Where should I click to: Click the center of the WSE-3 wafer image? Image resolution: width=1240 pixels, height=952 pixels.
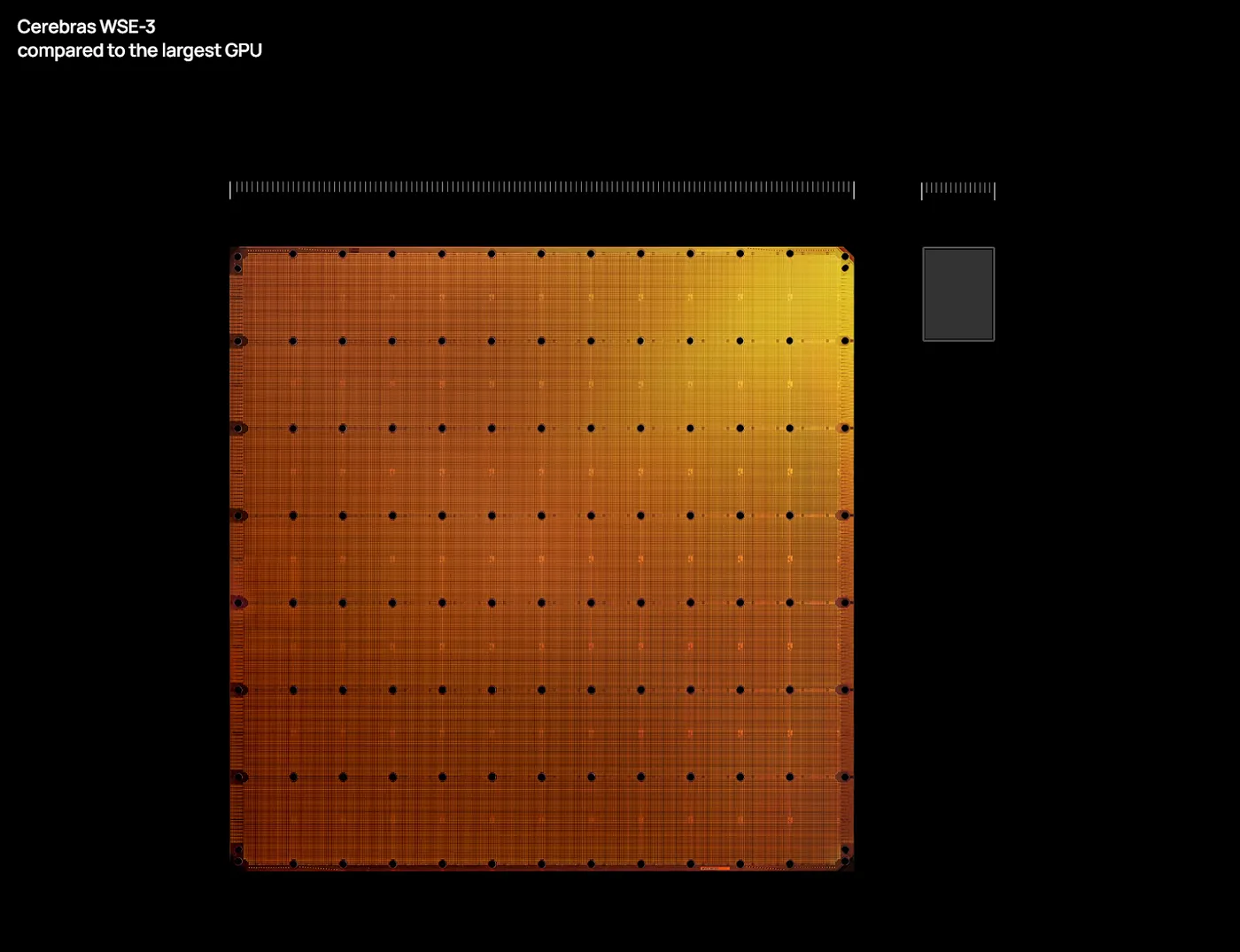coord(542,559)
